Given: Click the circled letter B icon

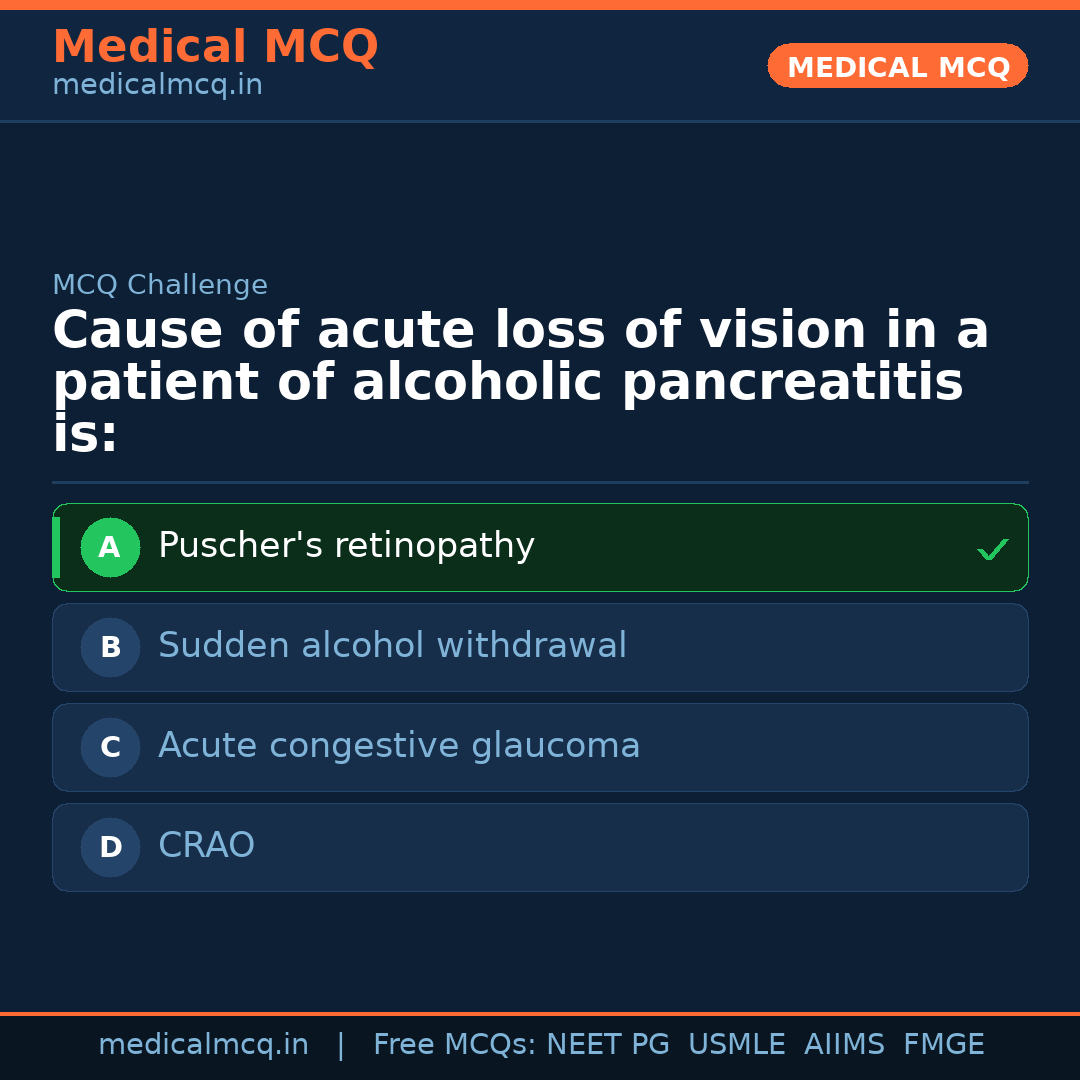Looking at the screenshot, I should [110, 647].
